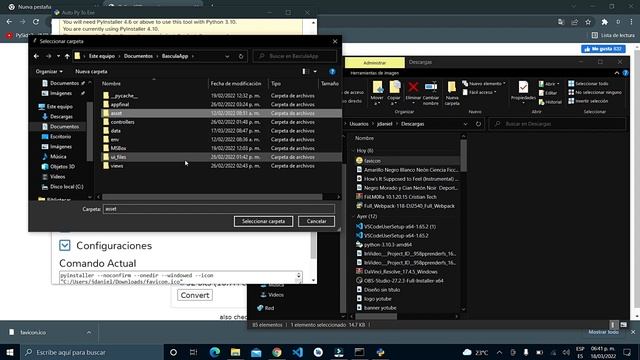Click the Carpeta name input field
This screenshot has width=640, height=360.
[219, 209]
